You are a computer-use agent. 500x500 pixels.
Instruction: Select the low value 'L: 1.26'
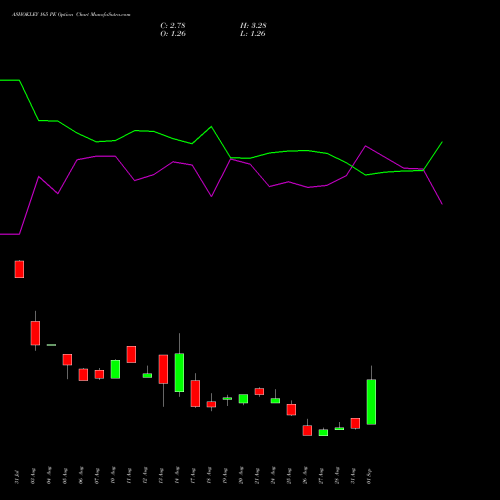tap(253, 34)
